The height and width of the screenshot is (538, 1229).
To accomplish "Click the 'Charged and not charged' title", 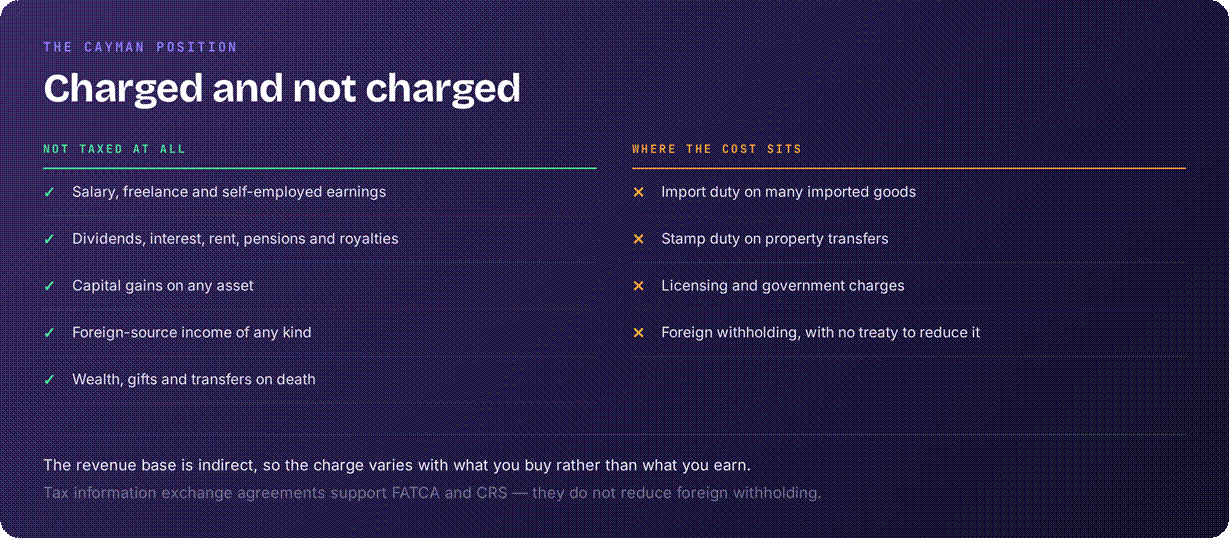I will 282,89.
